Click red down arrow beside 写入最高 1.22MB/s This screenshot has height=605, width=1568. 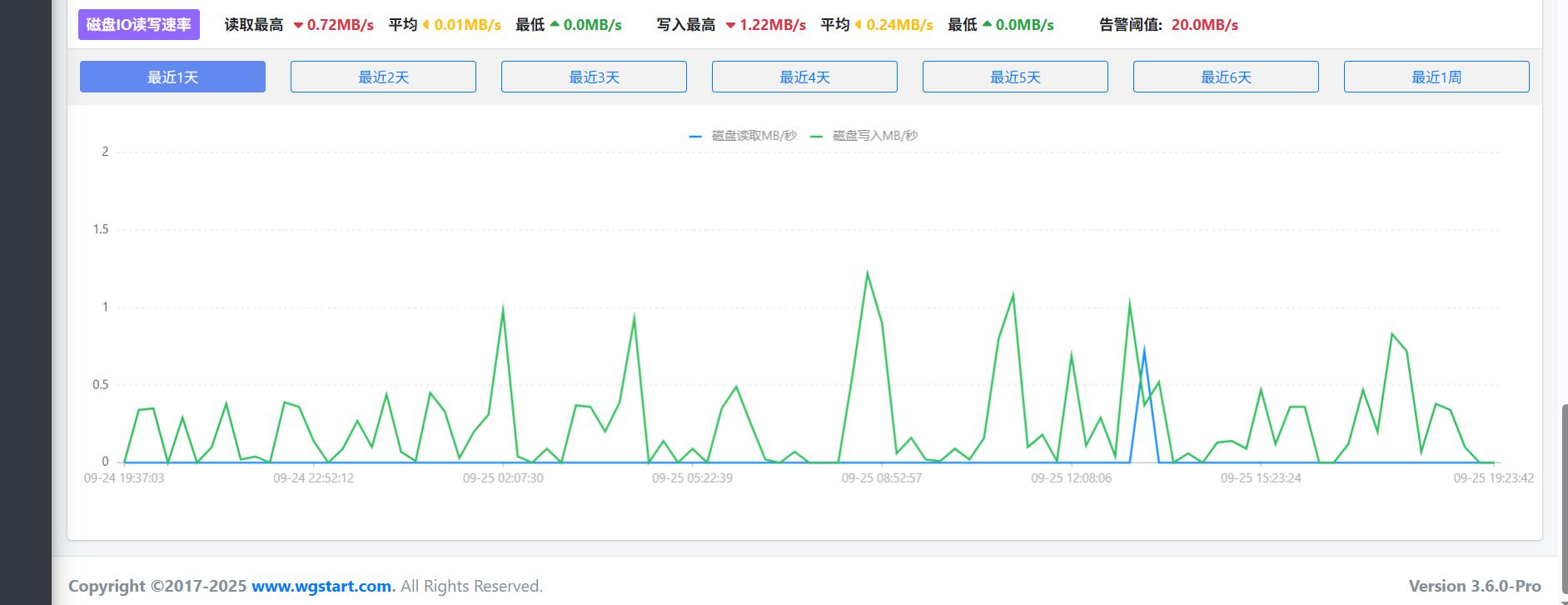730,25
